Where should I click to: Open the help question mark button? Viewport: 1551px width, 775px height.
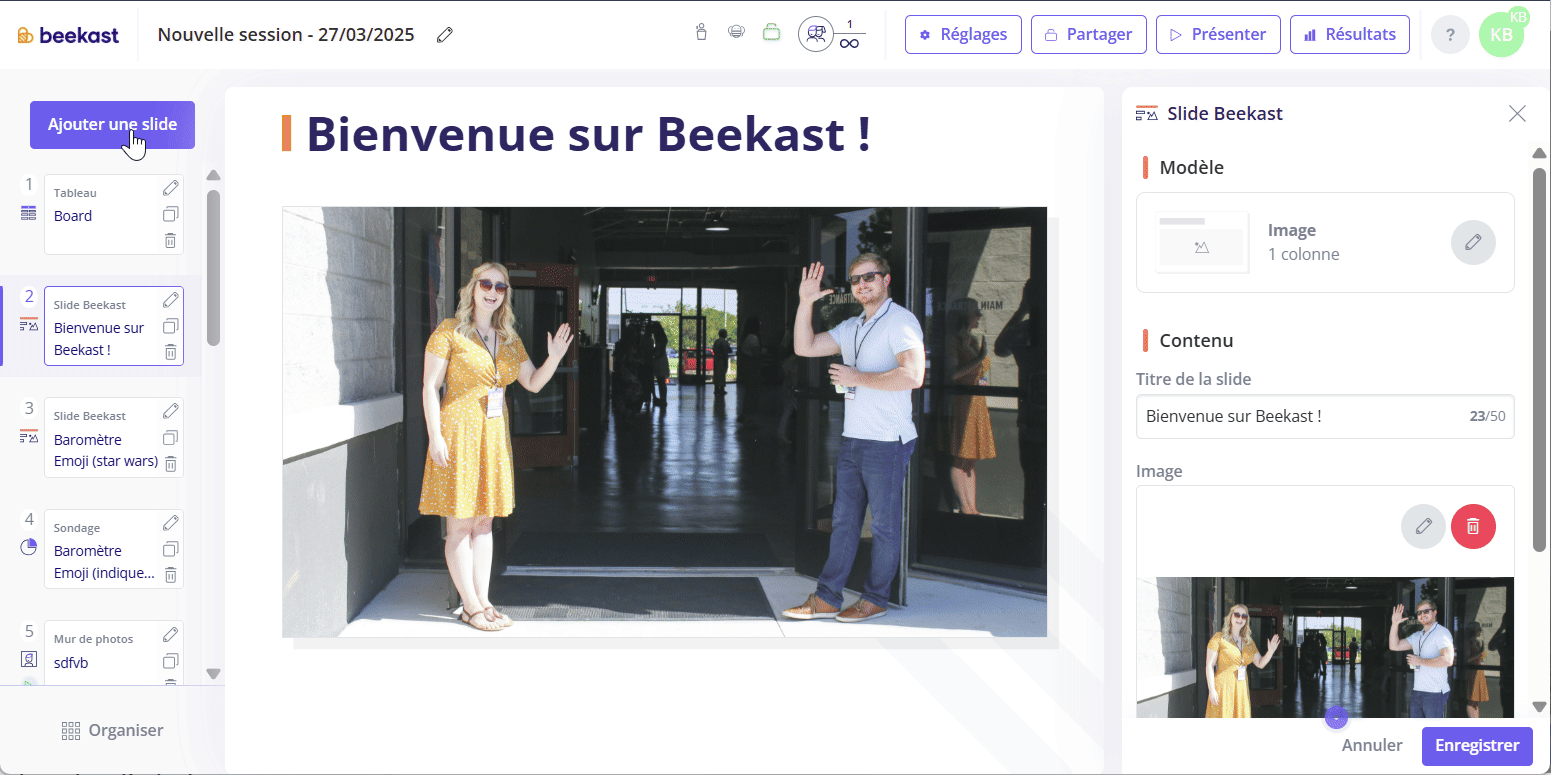point(1450,35)
